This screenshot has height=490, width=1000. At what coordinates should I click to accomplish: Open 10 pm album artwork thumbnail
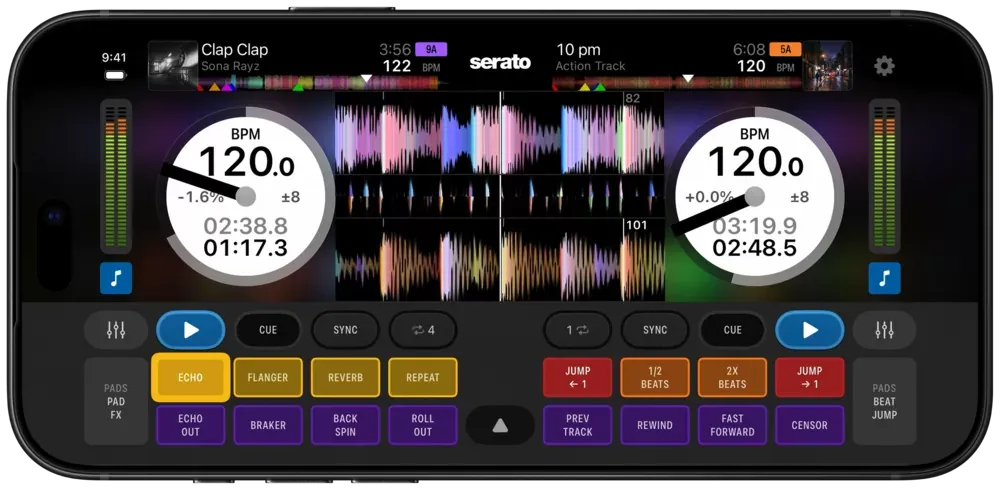coord(827,65)
